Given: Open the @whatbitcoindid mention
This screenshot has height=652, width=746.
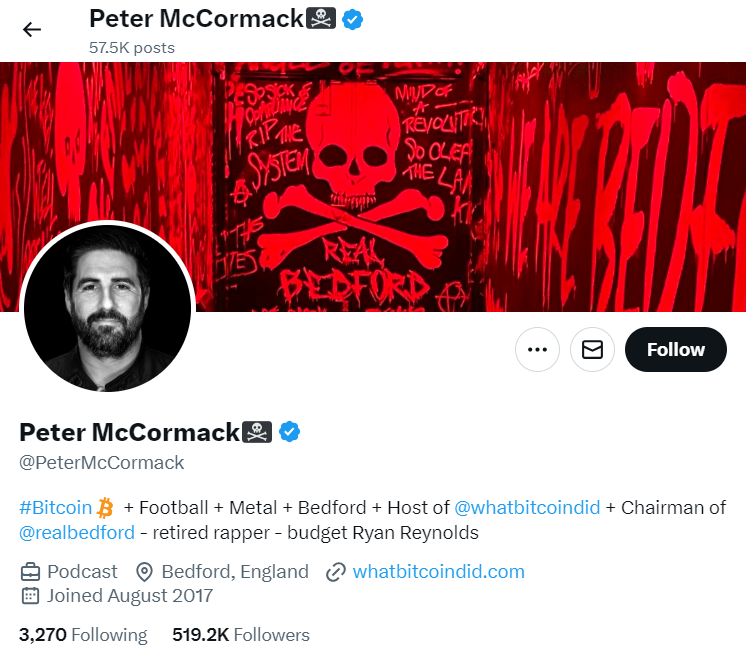Looking at the screenshot, I should 527,508.
